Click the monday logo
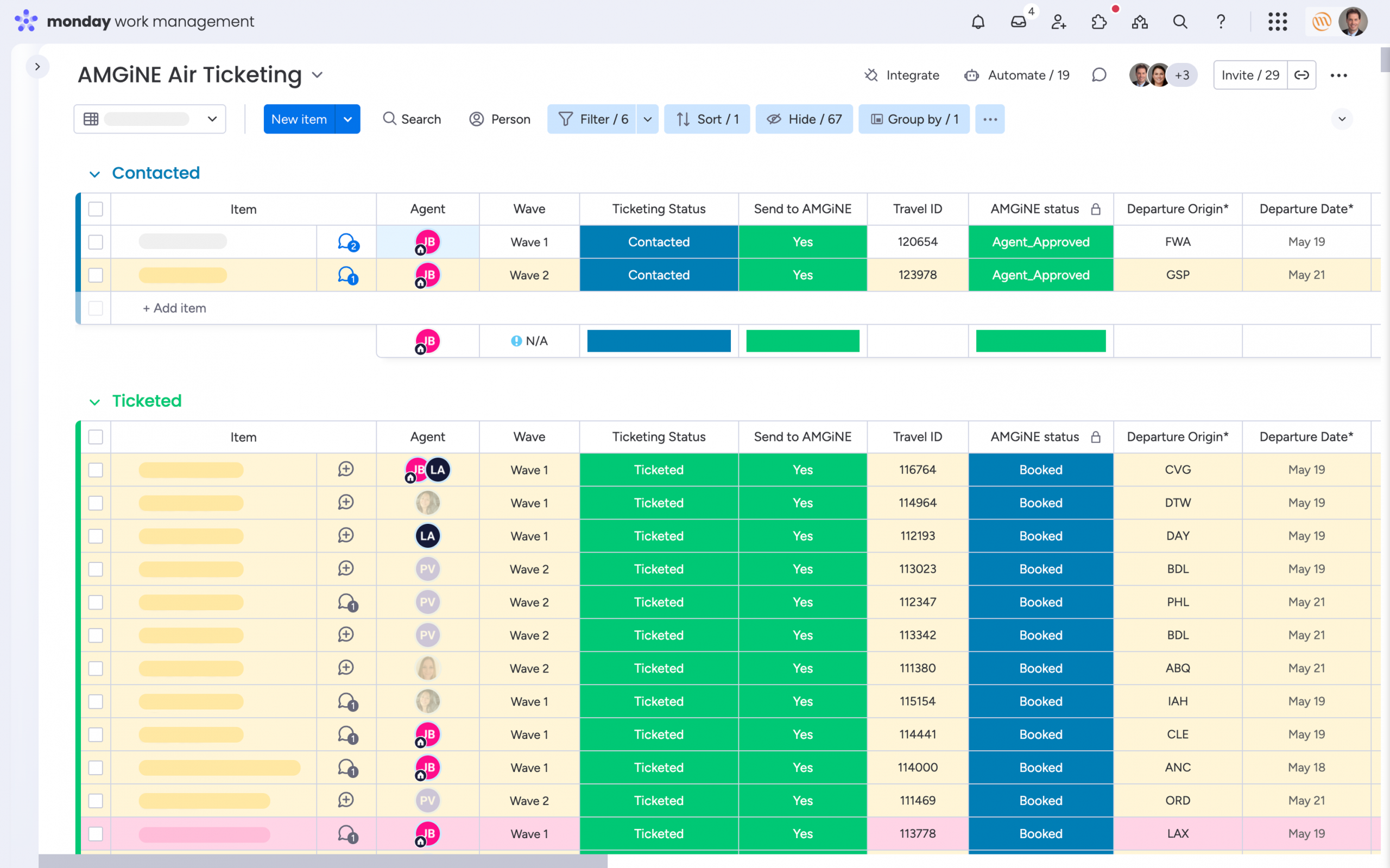 [x=27, y=21]
